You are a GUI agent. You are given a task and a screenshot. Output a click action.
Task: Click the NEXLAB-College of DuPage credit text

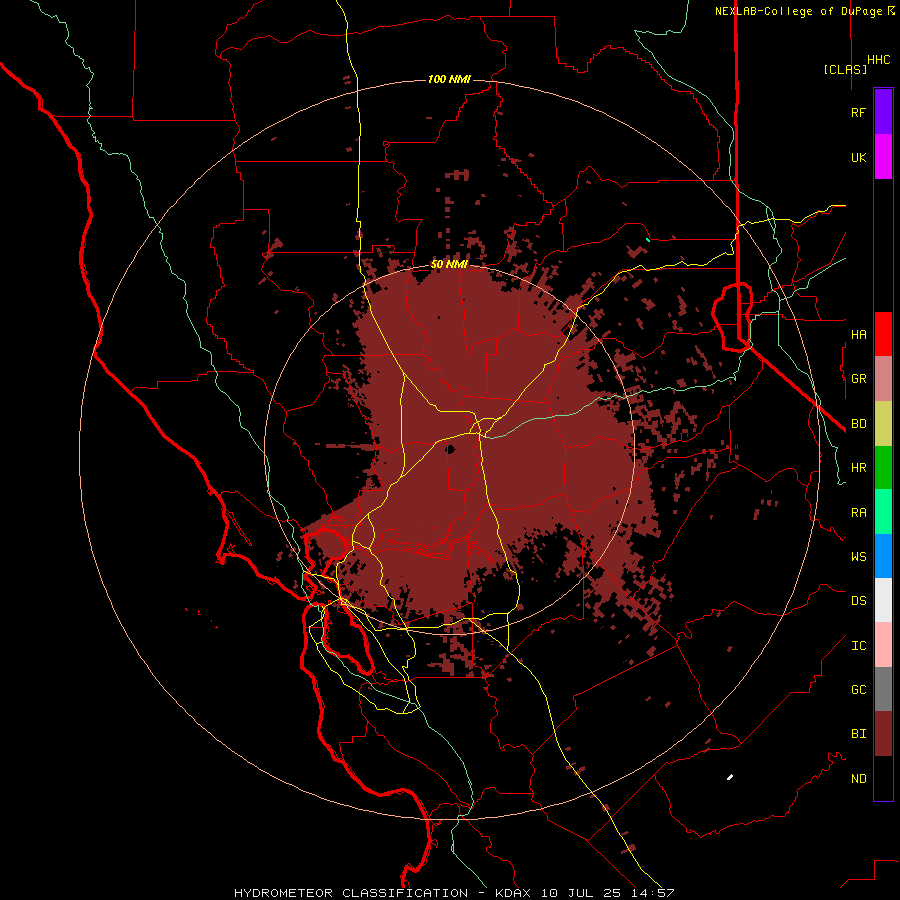point(798,11)
